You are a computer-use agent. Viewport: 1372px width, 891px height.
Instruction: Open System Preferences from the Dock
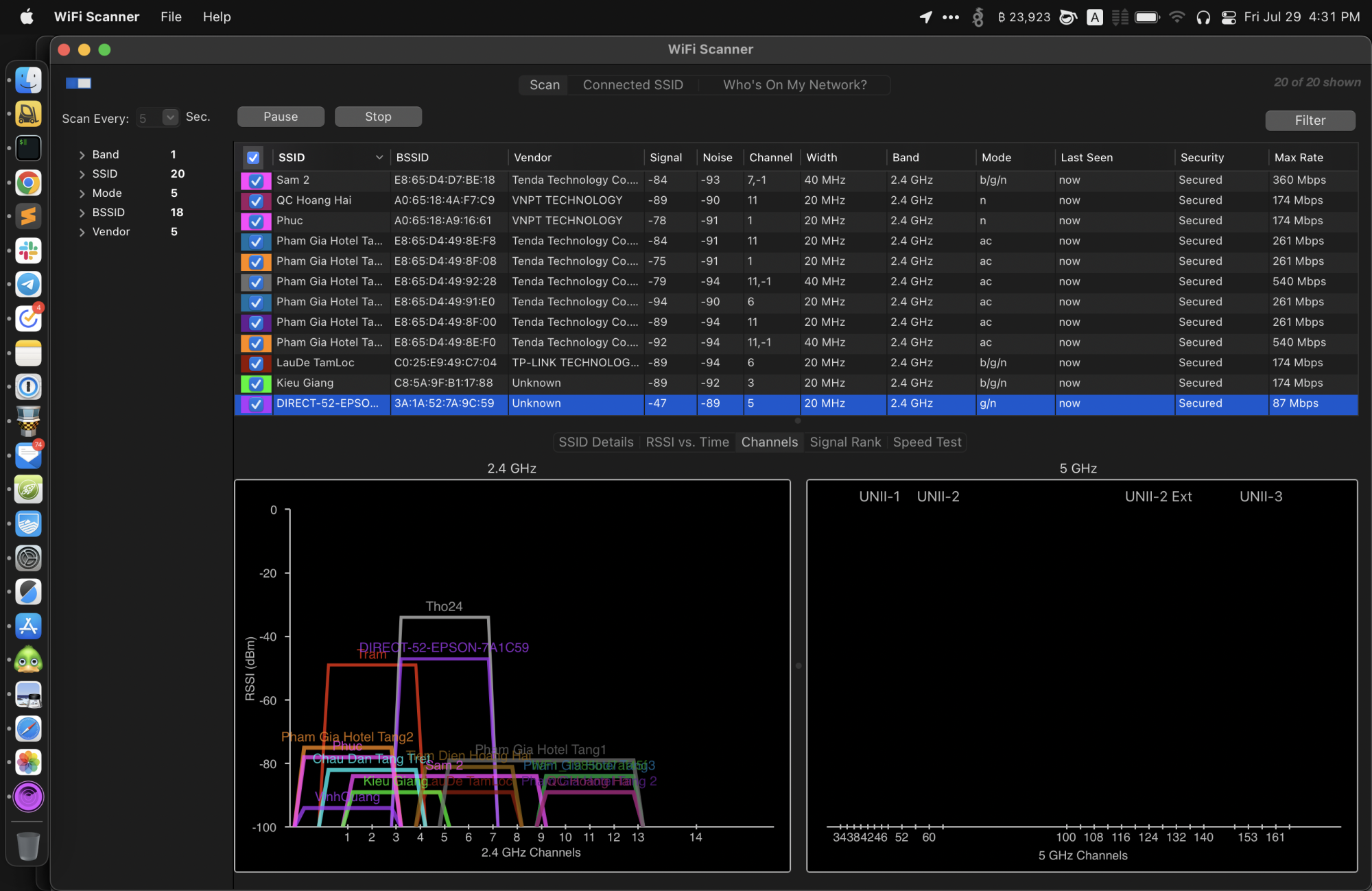tap(28, 558)
